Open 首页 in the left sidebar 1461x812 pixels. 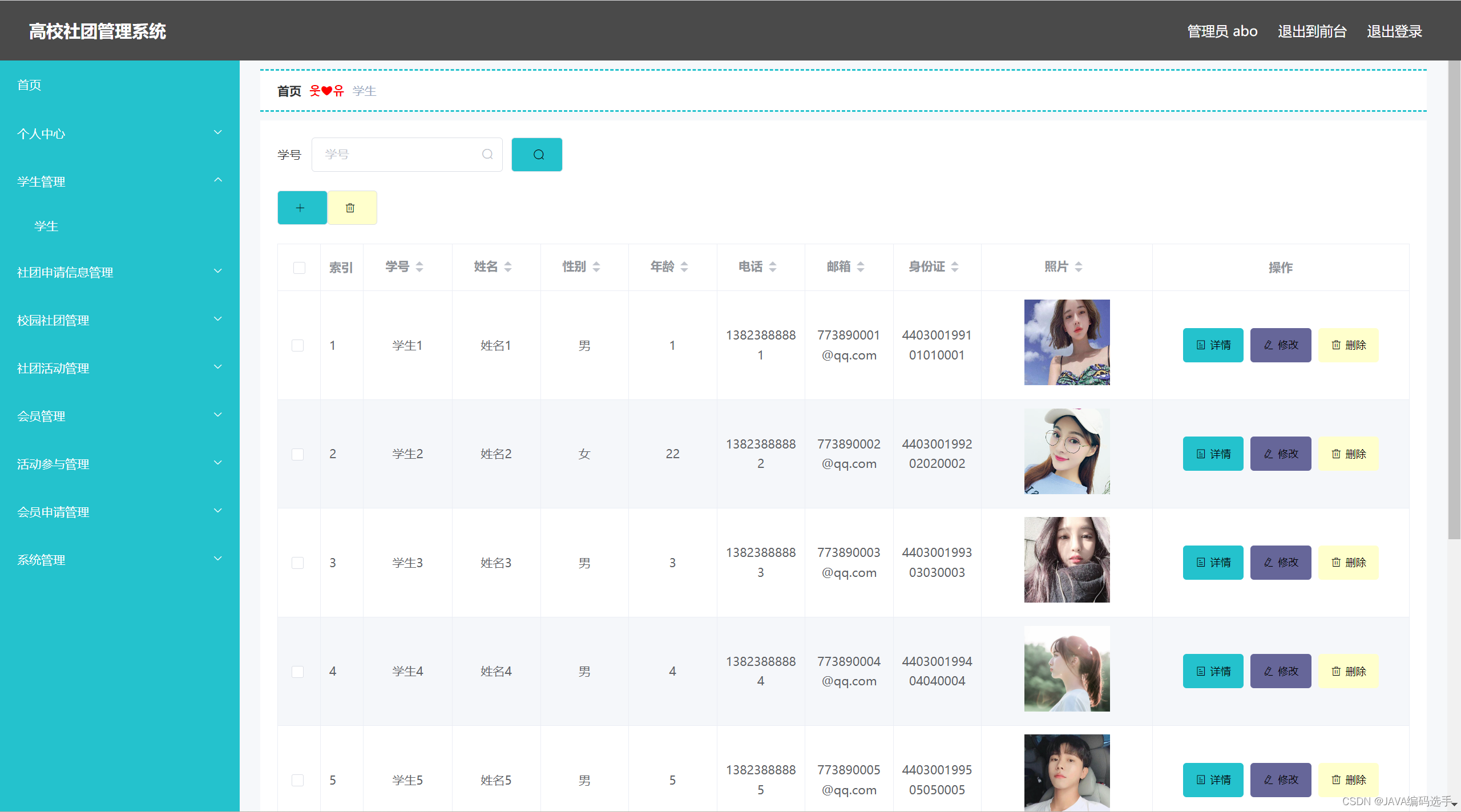coord(30,85)
